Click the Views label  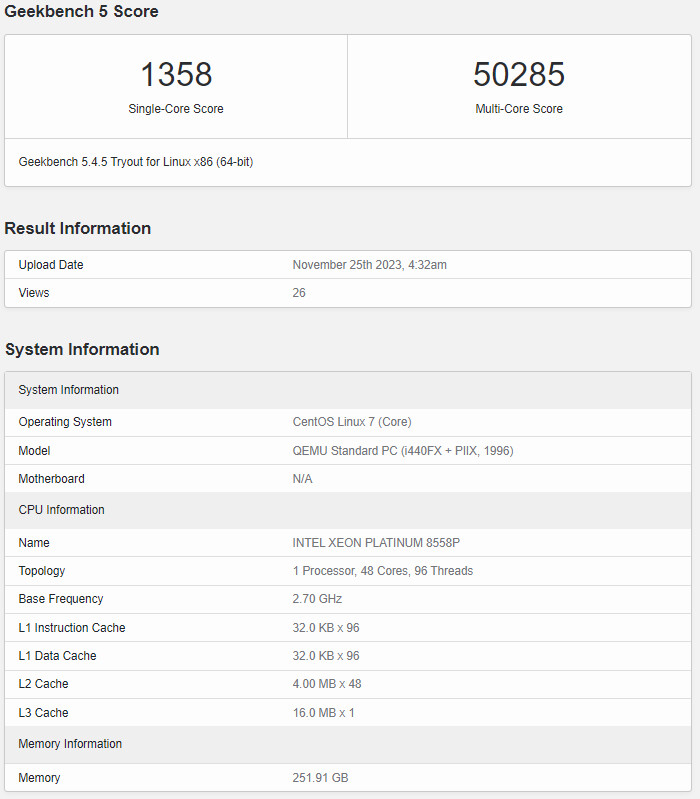34,293
